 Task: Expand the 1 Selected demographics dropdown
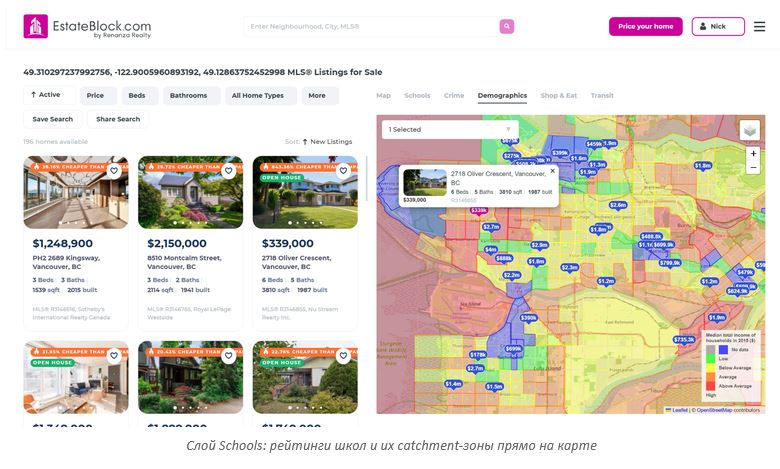[450, 129]
